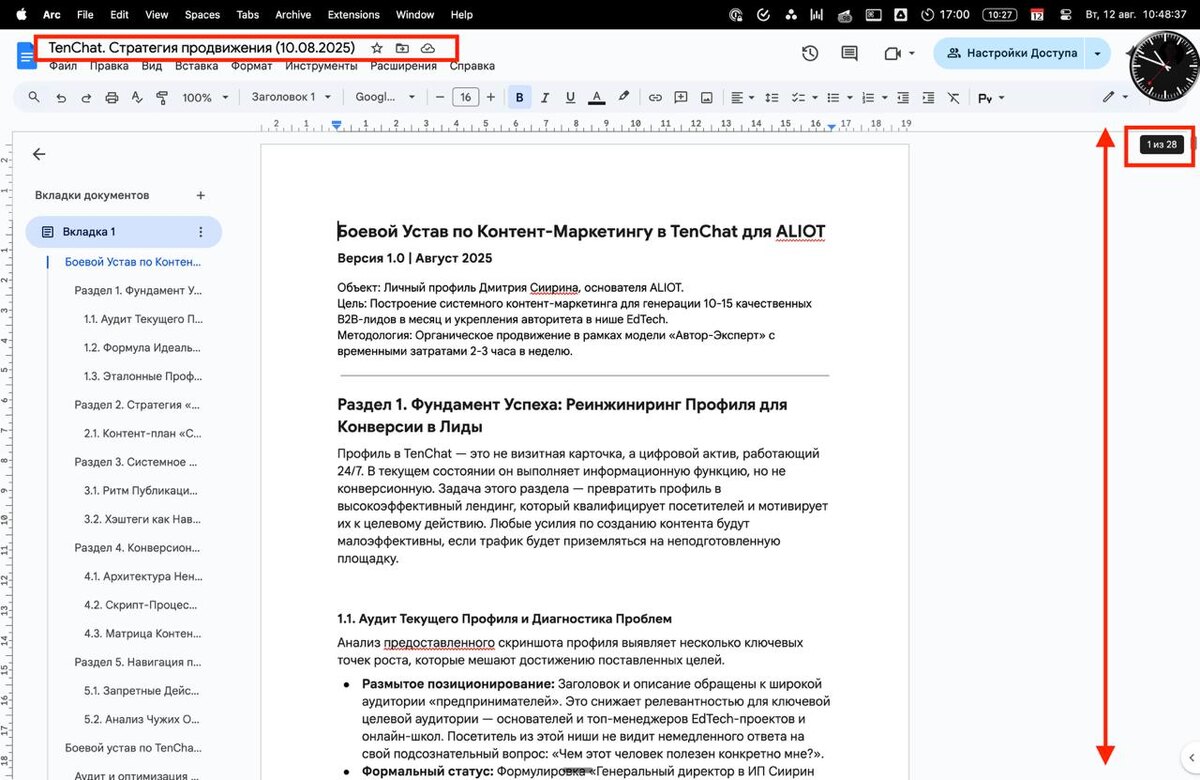
Task: Toggle bold formatting
Action: point(519,98)
